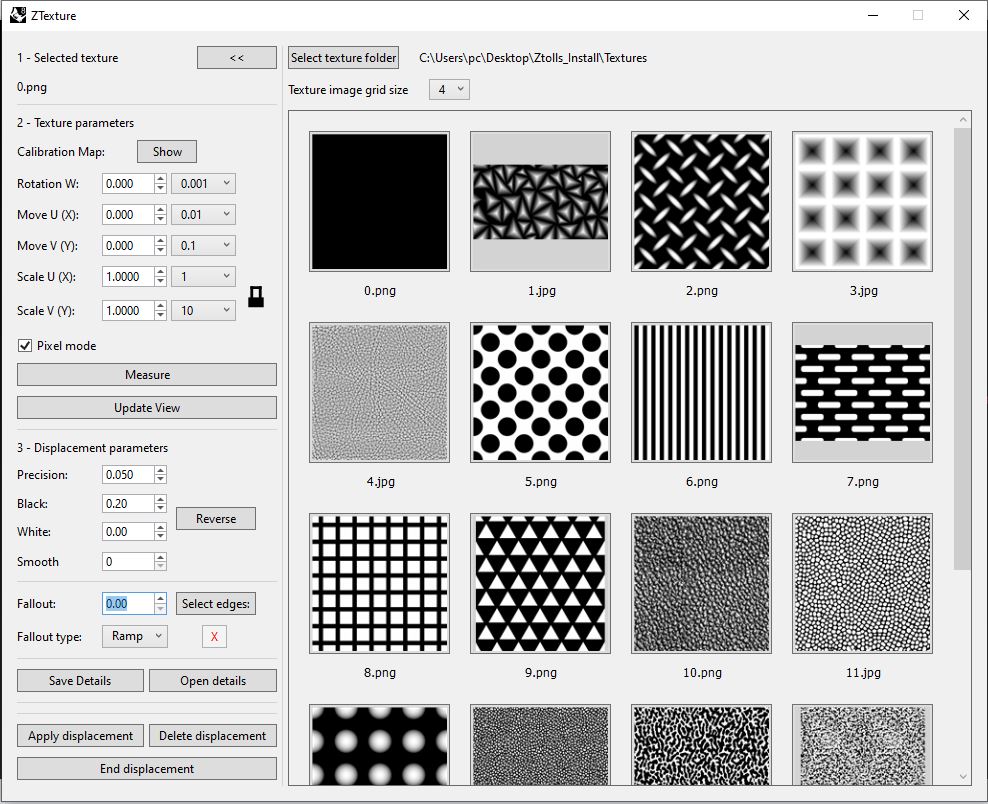Select the solid black 0.png texture thumbnail
Screen dimensions: 988x804
click(379, 202)
